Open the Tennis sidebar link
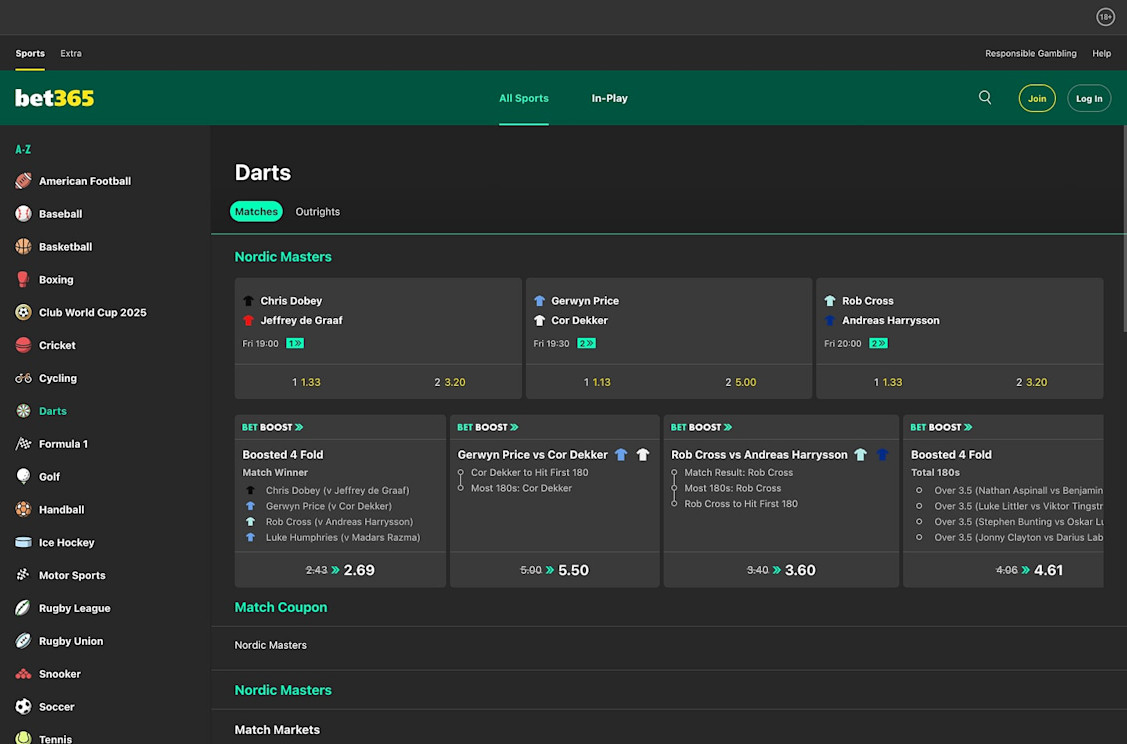This screenshot has width=1127, height=744. pos(55,738)
